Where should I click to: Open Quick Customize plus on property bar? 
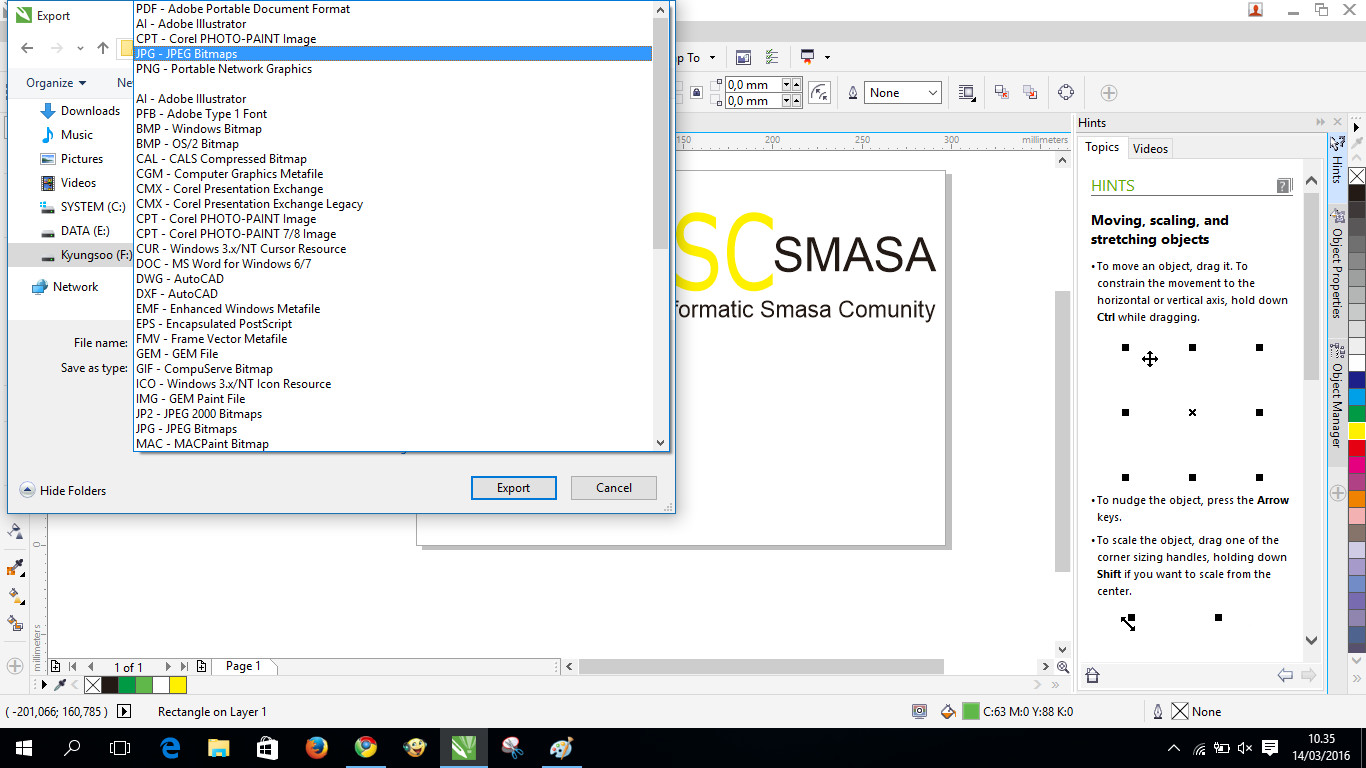1109,93
